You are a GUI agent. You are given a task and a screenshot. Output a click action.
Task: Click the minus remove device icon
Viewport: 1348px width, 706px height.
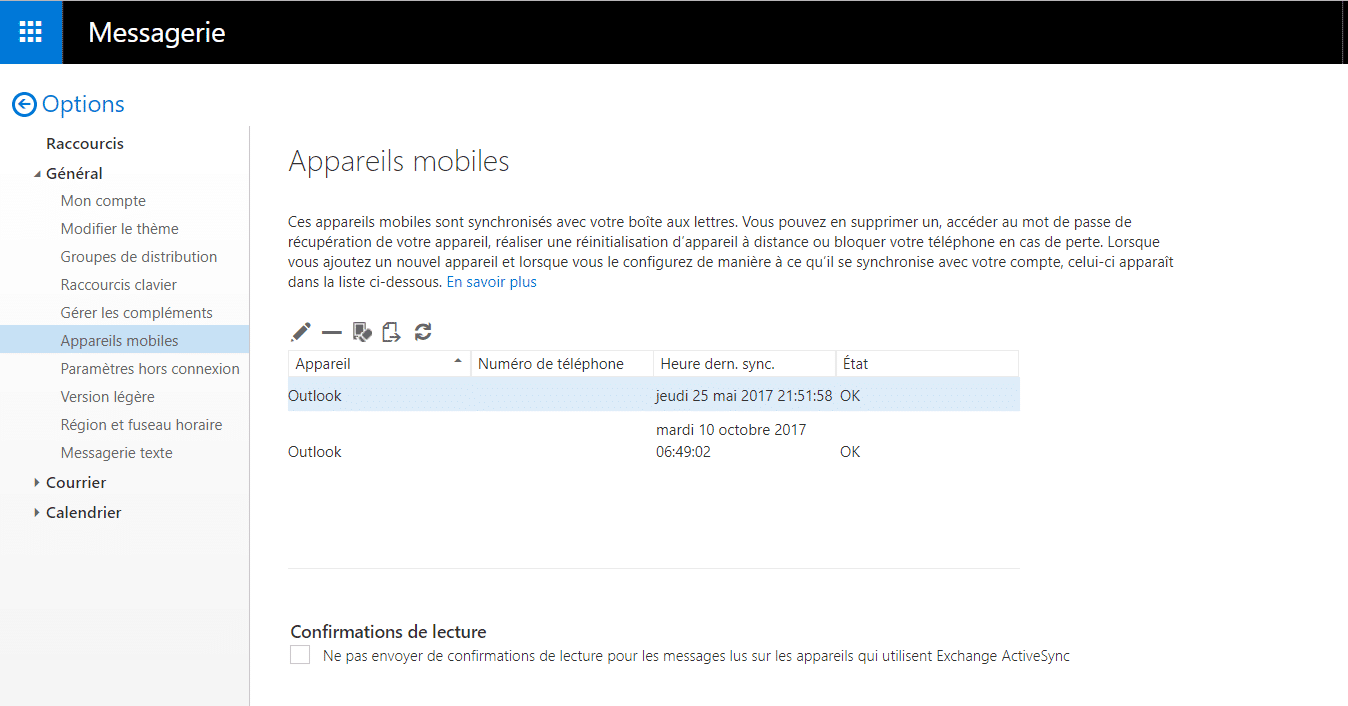332,332
